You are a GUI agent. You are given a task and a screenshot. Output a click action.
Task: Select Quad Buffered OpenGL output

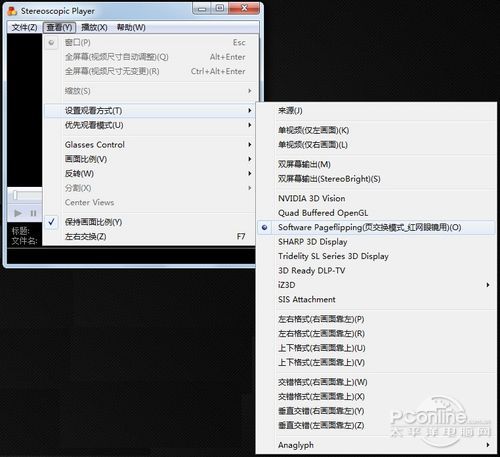pyautogui.click(x=376, y=213)
